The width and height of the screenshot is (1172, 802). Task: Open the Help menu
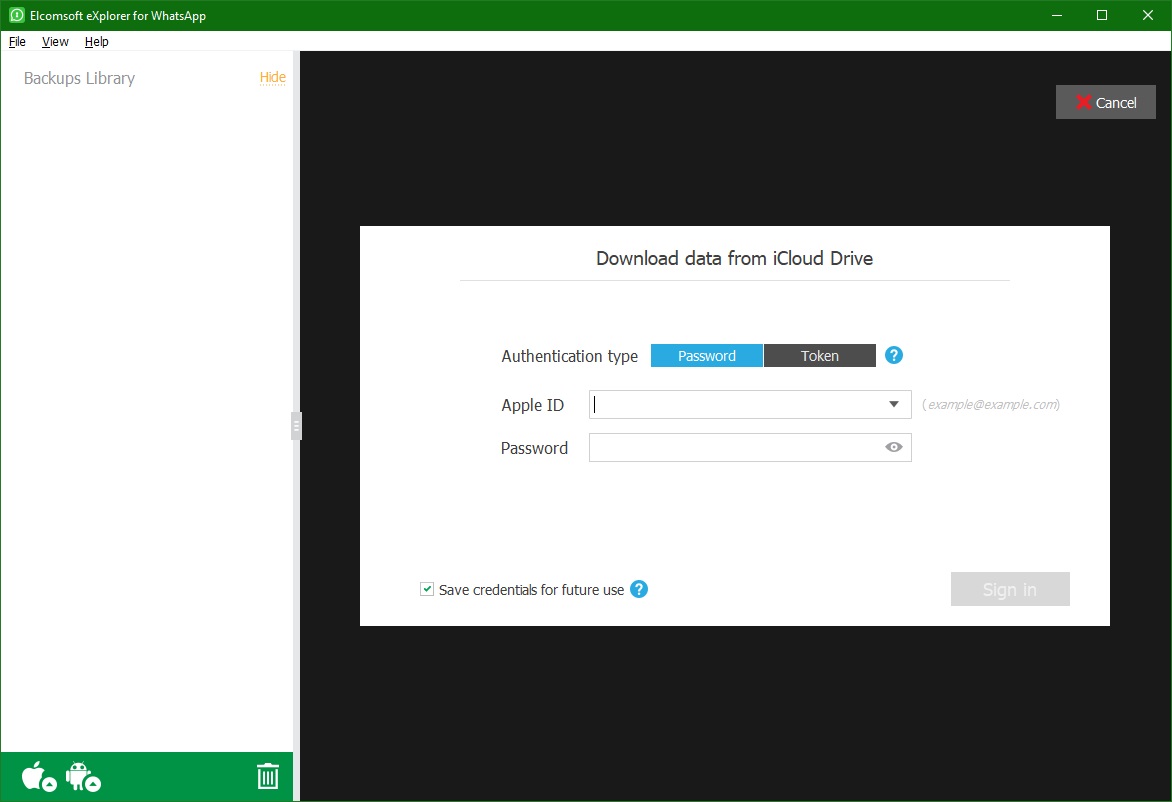pos(96,42)
